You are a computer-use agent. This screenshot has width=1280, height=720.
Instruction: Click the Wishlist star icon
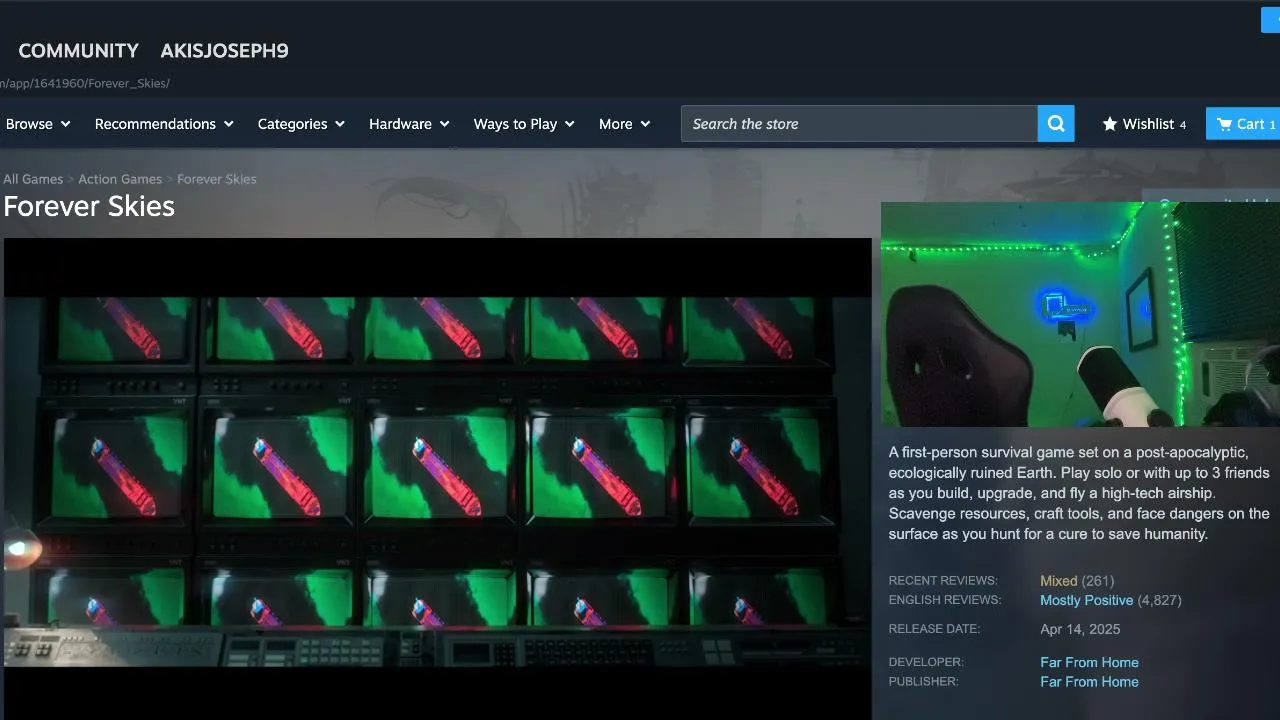pyautogui.click(x=1110, y=124)
